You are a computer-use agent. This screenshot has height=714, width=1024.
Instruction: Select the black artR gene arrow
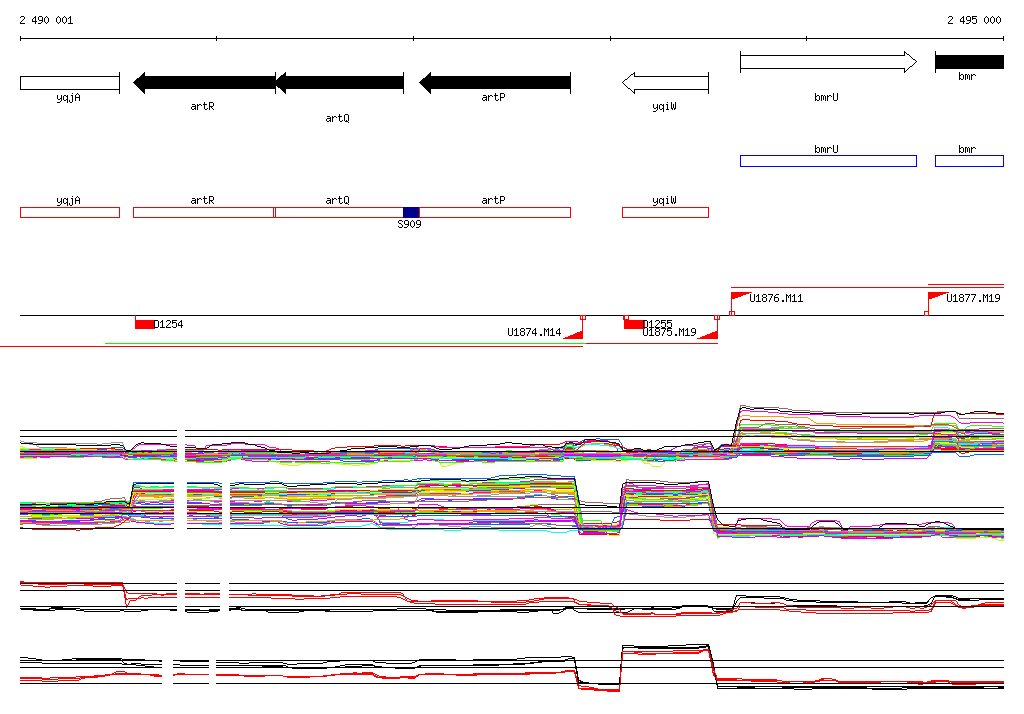click(204, 83)
